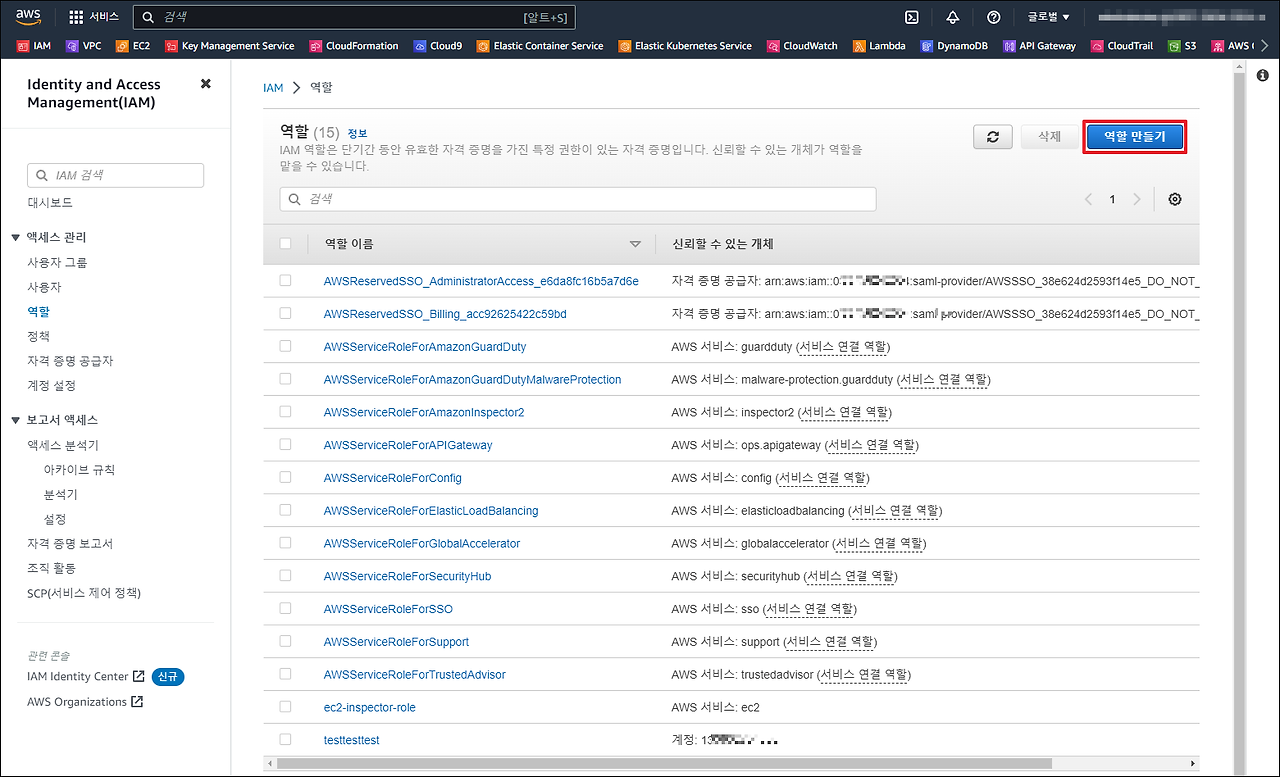Open Elastic Kubernetes Service bookmark
1280x777 pixels.
685,46
